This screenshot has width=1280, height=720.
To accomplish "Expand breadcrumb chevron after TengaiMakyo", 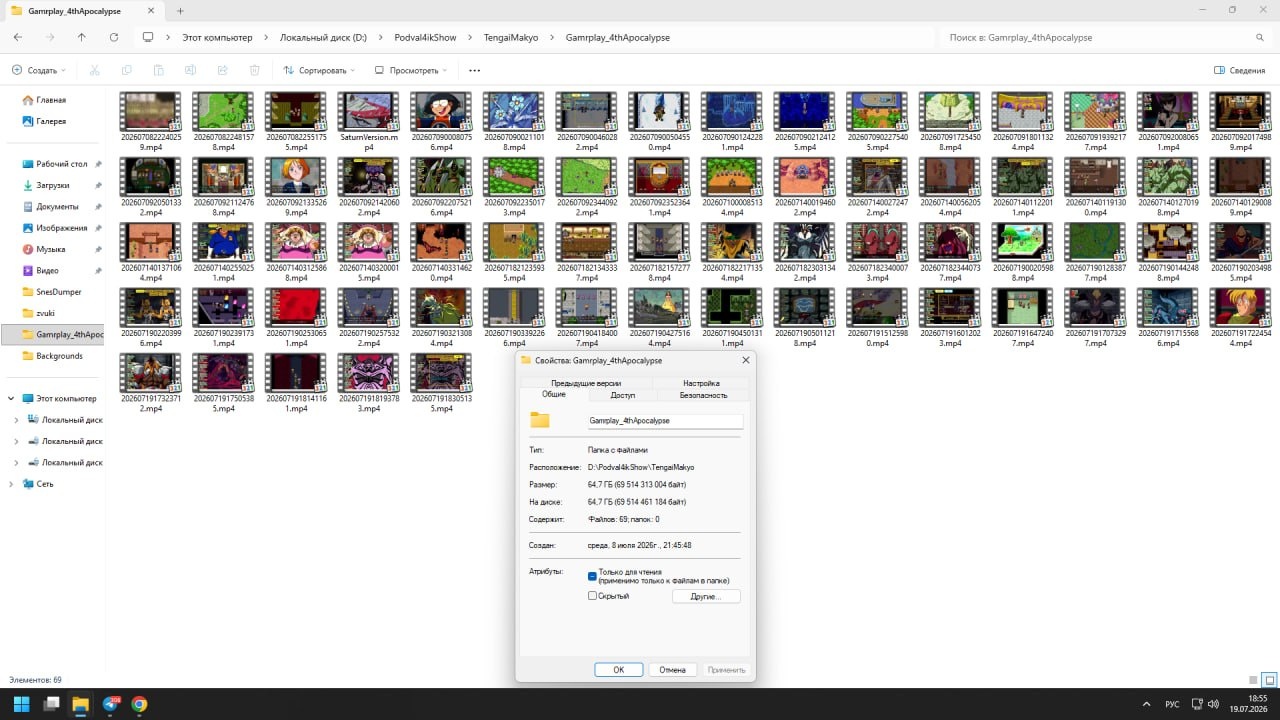I will pyautogui.click(x=551, y=37).
